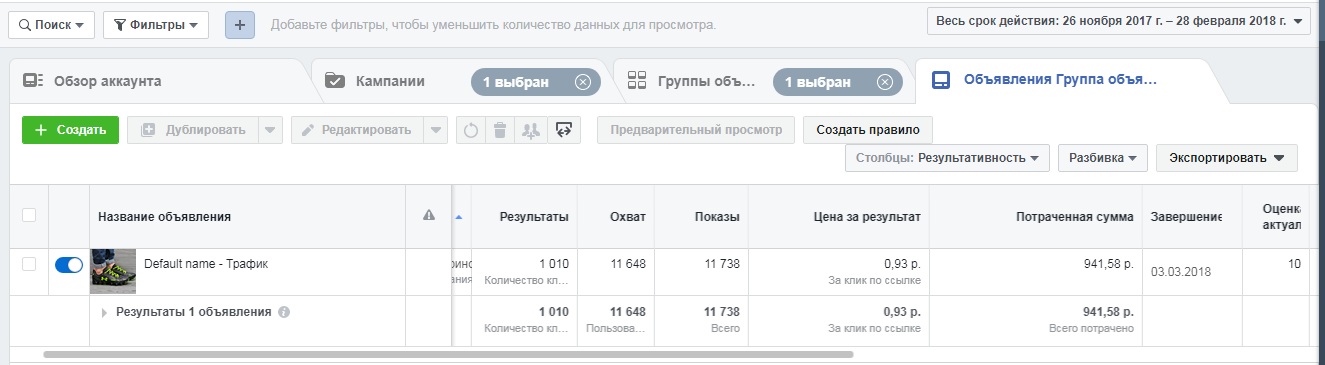Click the revert changes icon

(x=471, y=130)
